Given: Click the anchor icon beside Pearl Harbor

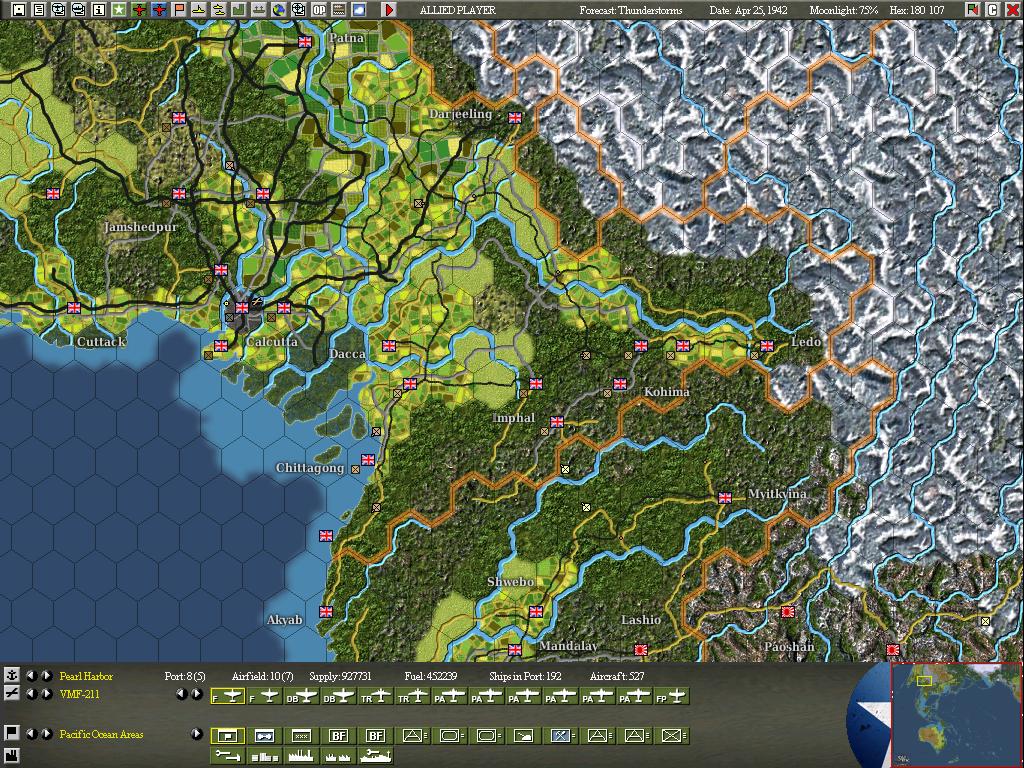Looking at the screenshot, I should click(x=11, y=675).
